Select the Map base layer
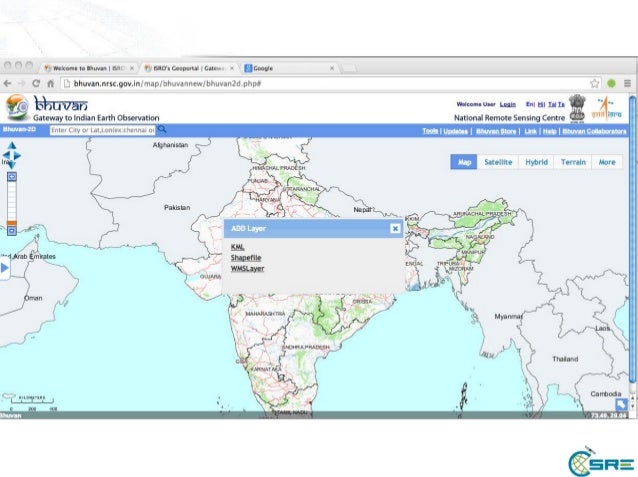 pos(464,162)
